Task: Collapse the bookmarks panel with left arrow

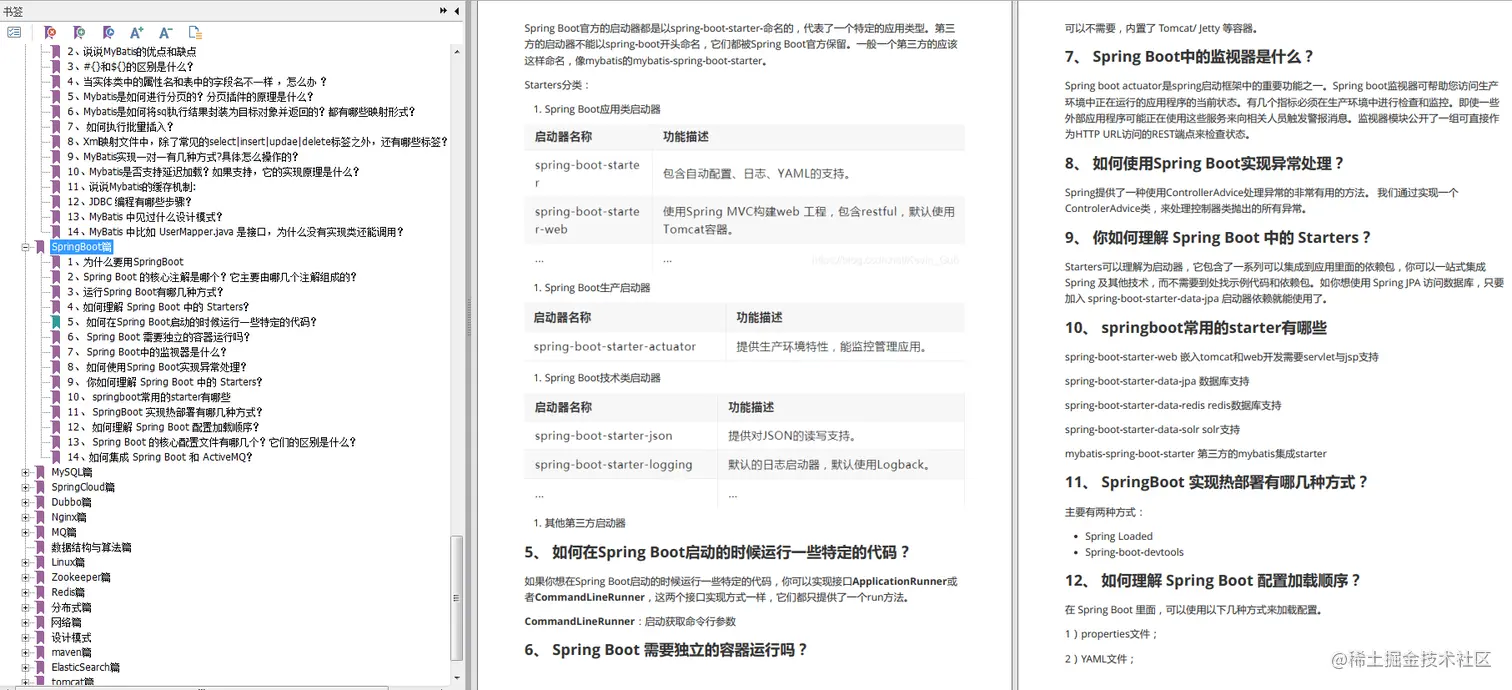Action: tap(455, 10)
